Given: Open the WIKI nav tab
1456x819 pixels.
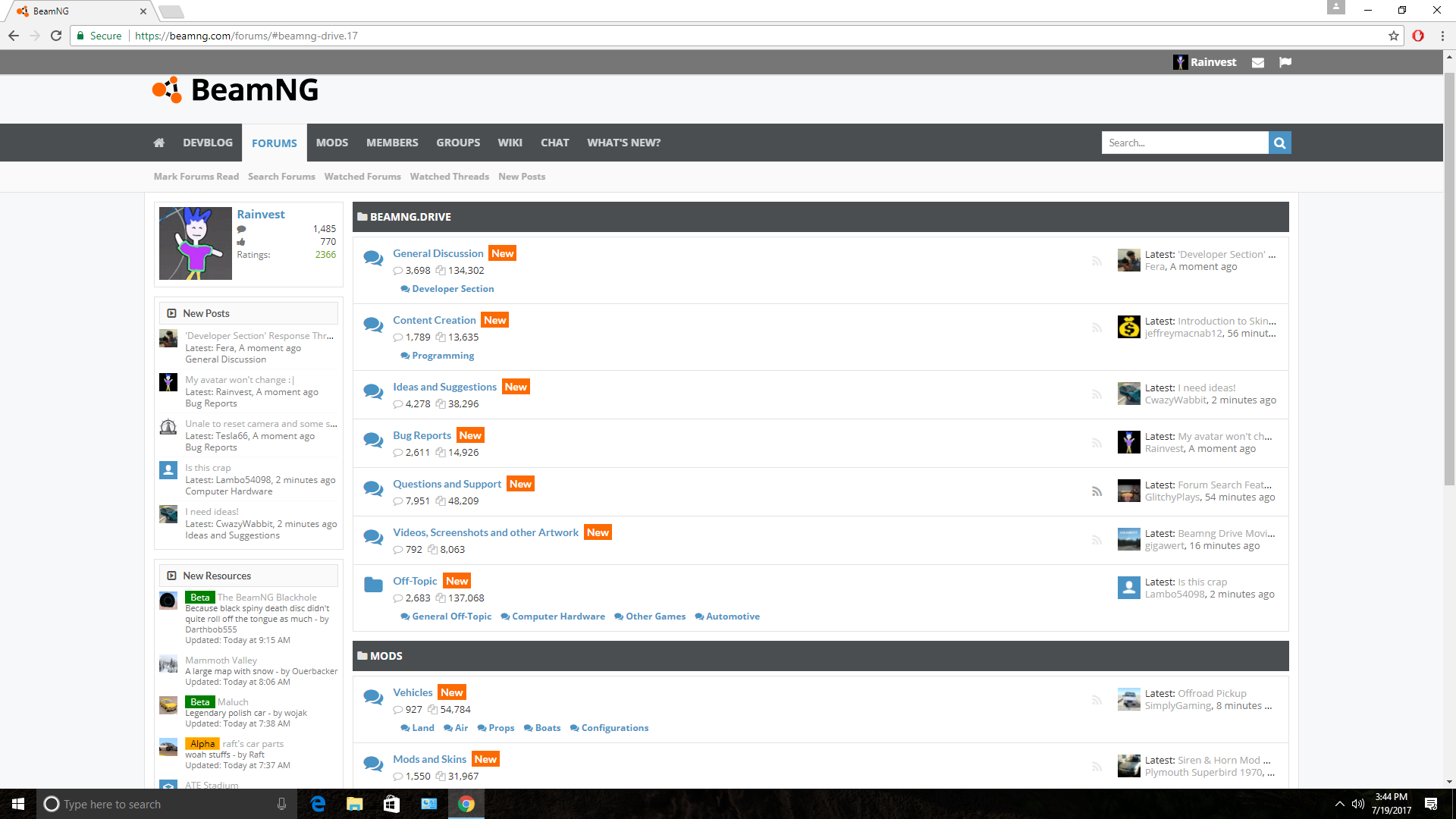Looking at the screenshot, I should [510, 143].
